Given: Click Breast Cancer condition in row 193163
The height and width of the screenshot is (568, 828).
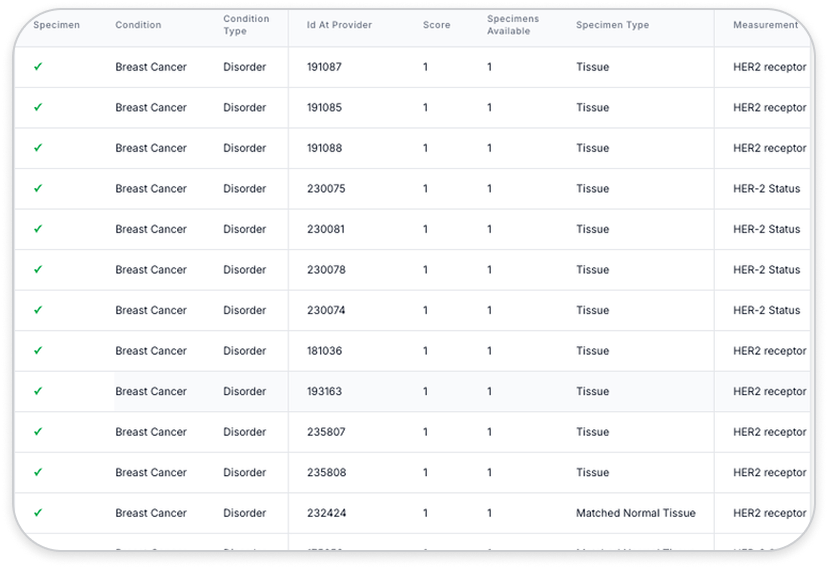Looking at the screenshot, I should [151, 392].
